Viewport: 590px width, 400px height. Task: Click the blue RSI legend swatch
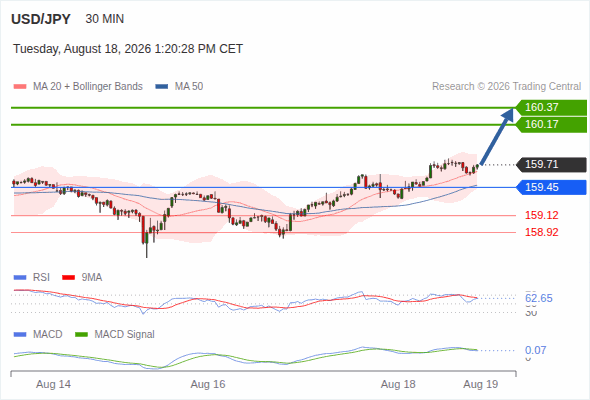coord(20,278)
